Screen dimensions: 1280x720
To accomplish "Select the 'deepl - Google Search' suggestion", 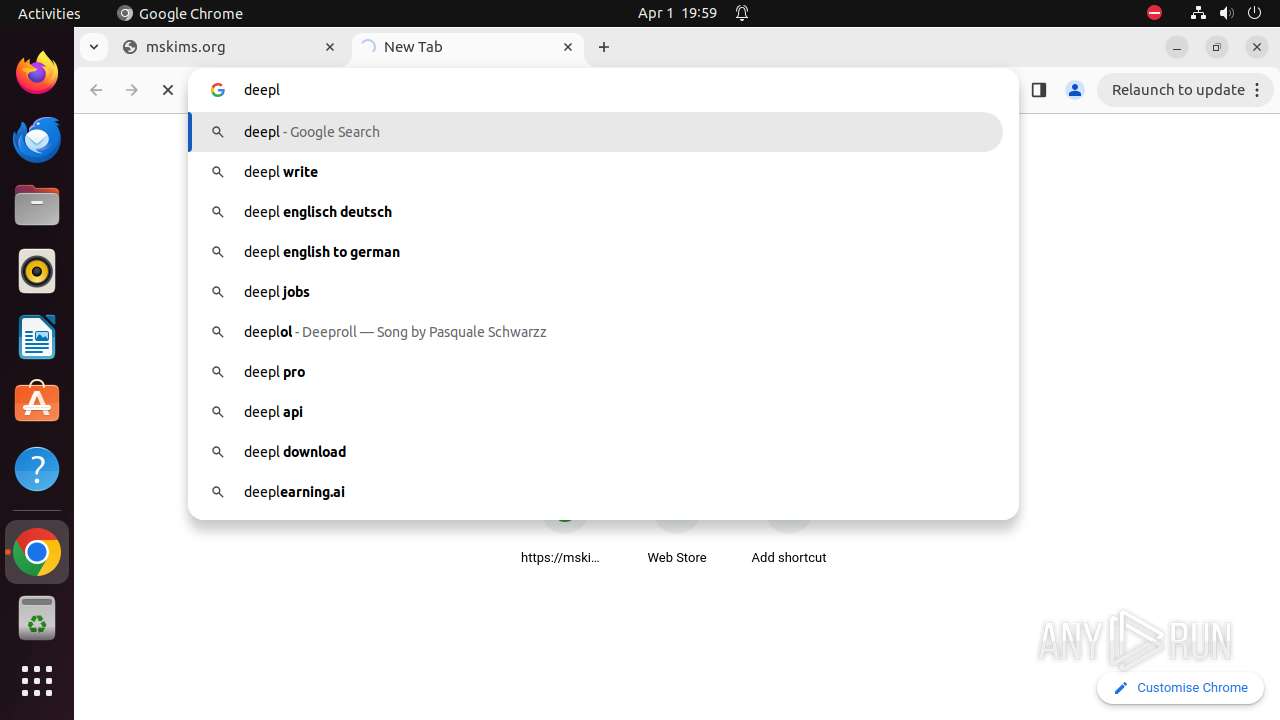I will tap(595, 132).
